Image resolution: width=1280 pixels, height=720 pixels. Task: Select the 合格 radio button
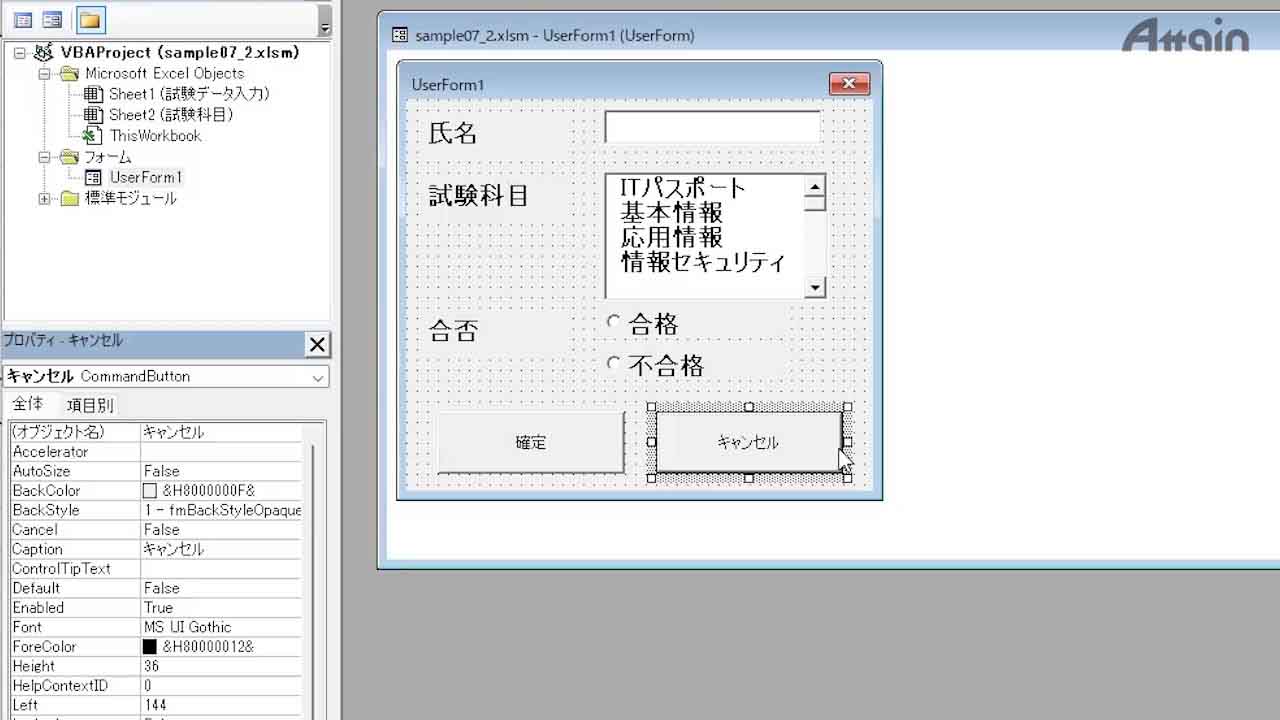(x=614, y=322)
